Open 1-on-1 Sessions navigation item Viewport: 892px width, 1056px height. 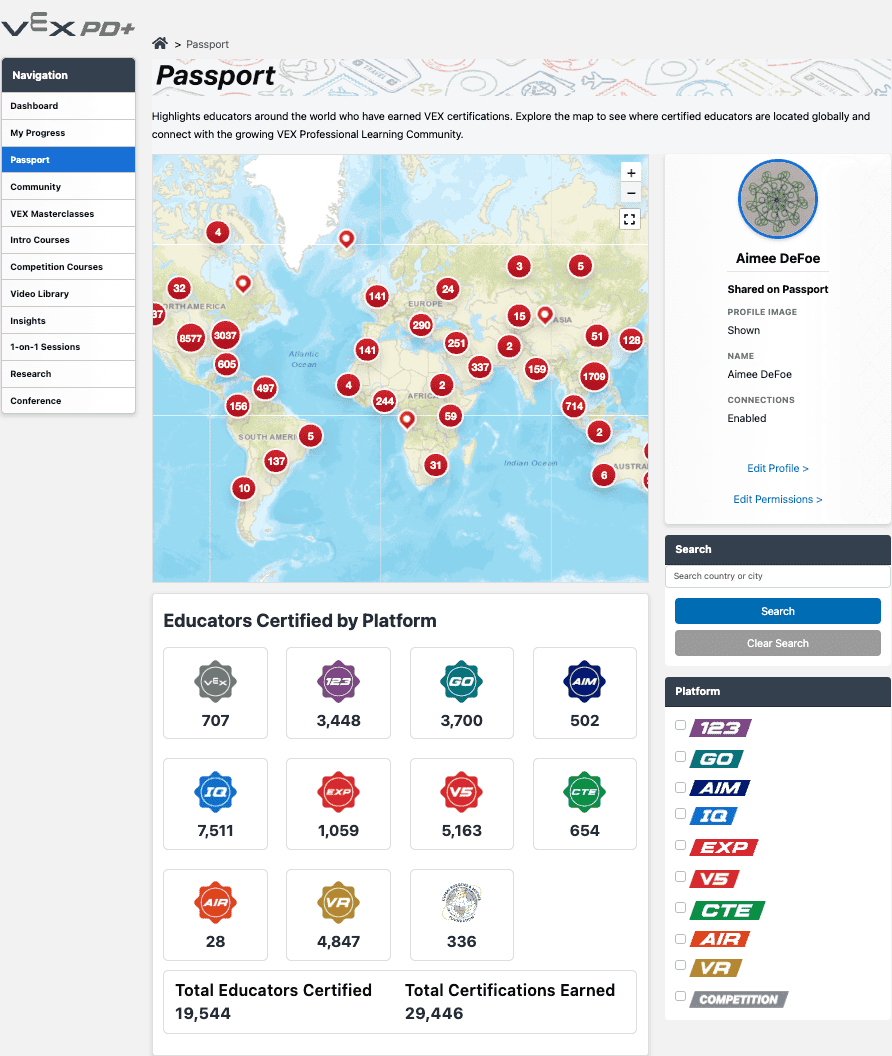[68, 347]
